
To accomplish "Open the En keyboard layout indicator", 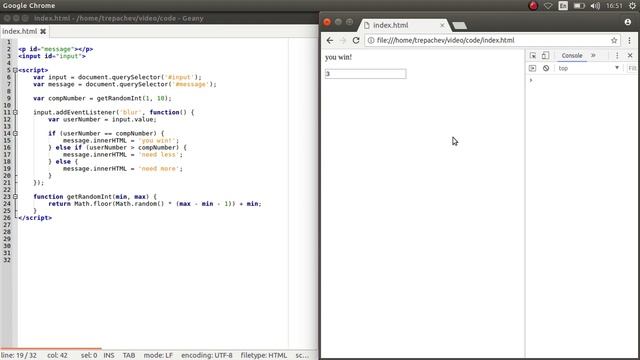I will pyautogui.click(x=563, y=6).
